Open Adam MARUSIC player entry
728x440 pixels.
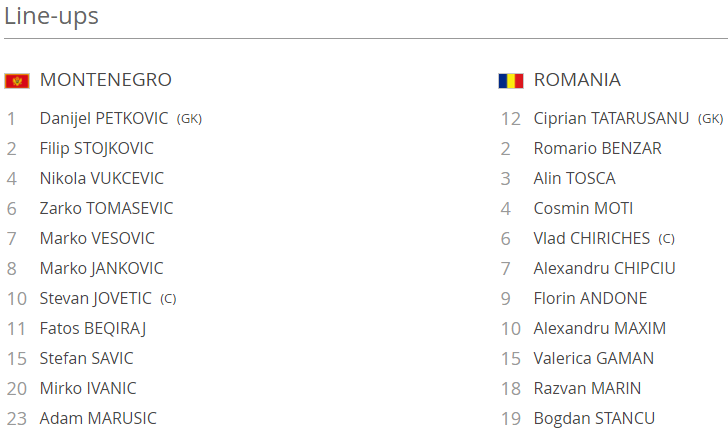pos(98,418)
